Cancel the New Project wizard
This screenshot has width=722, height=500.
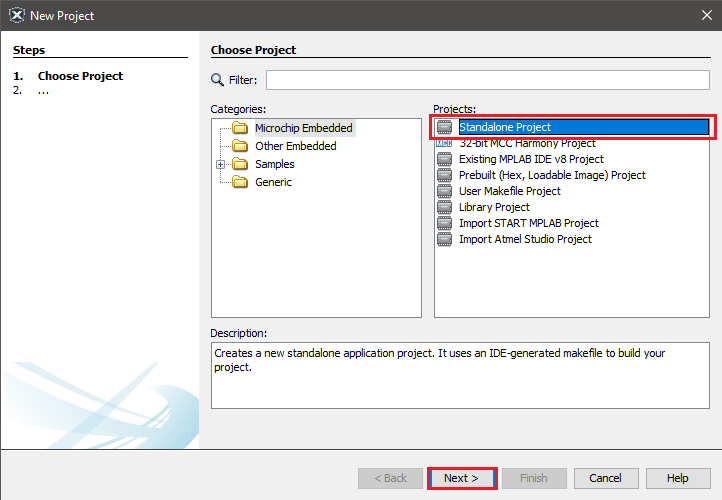(606, 478)
